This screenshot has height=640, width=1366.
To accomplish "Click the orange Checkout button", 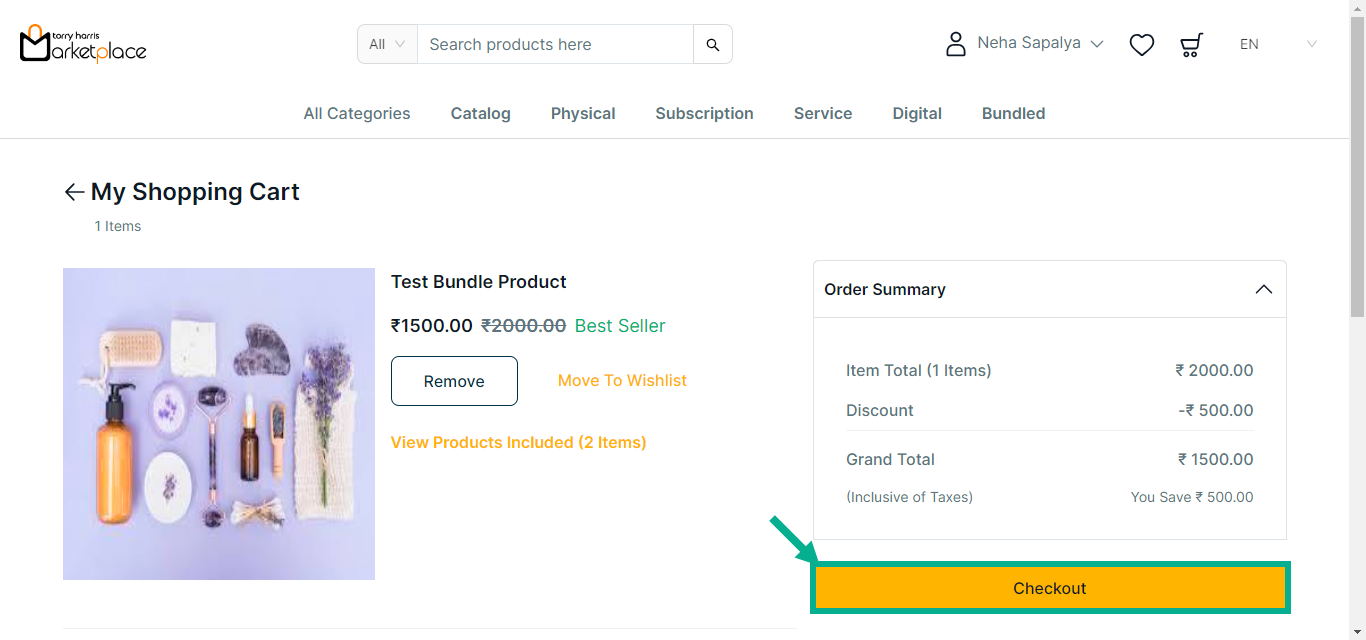I will click(1049, 588).
